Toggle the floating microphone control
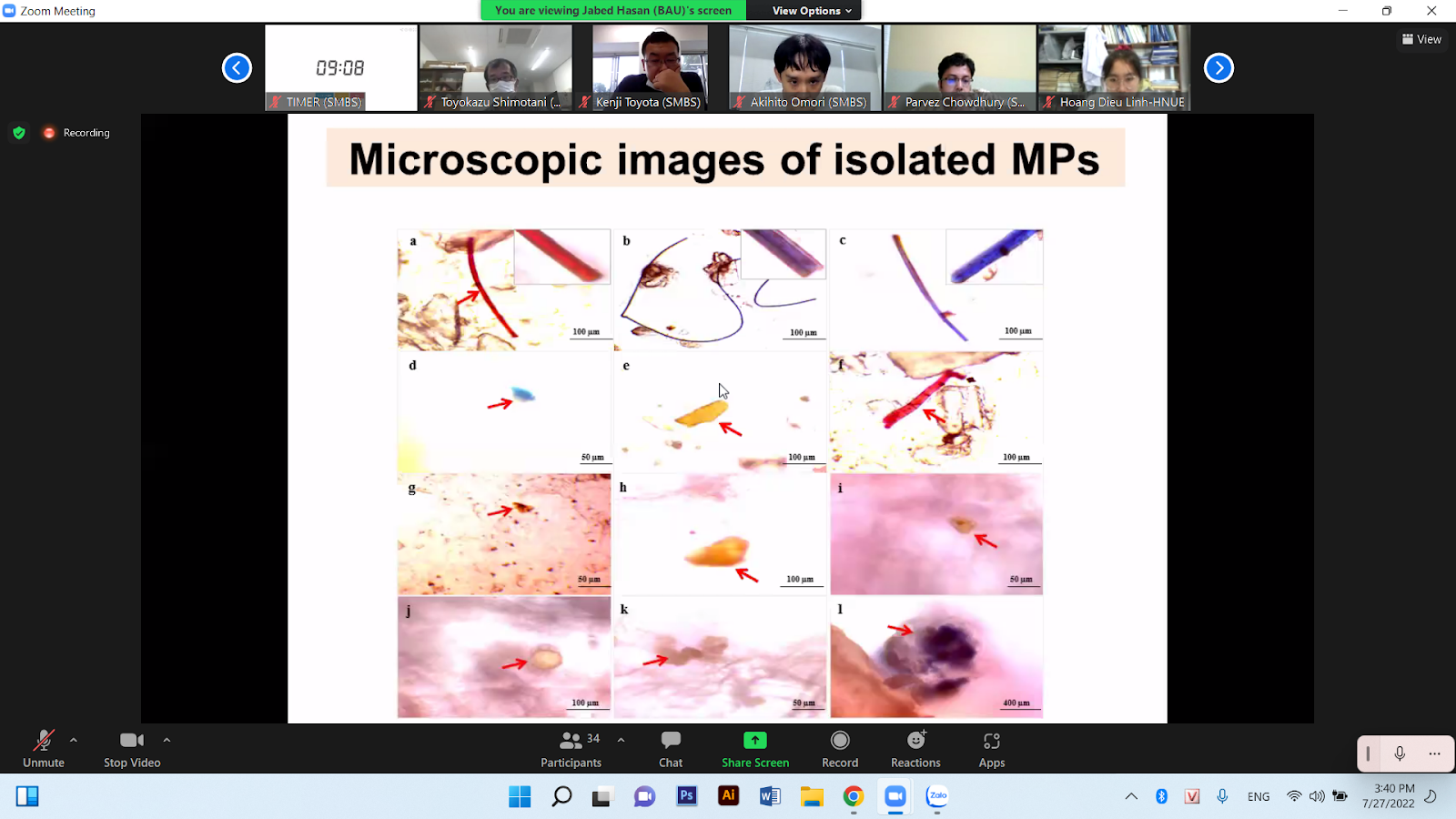The image size is (1456, 819). [x=1400, y=753]
